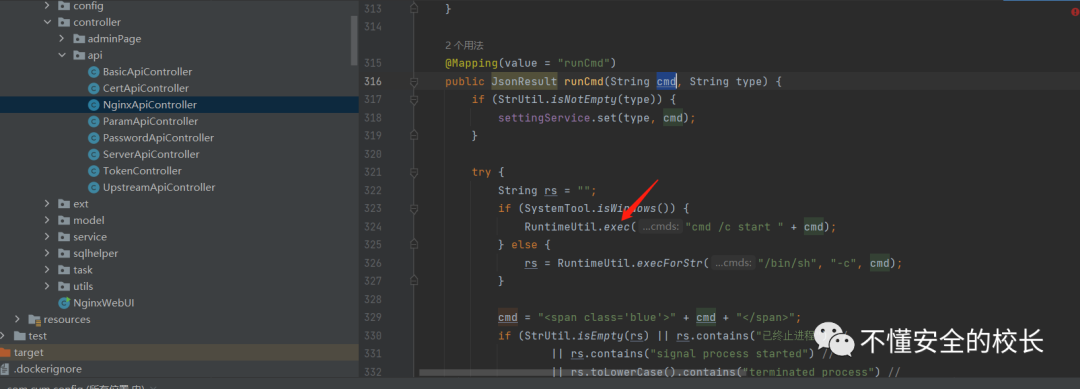The image size is (1080, 389).
Task: Expand the adminPage folder
Action: coord(61,39)
